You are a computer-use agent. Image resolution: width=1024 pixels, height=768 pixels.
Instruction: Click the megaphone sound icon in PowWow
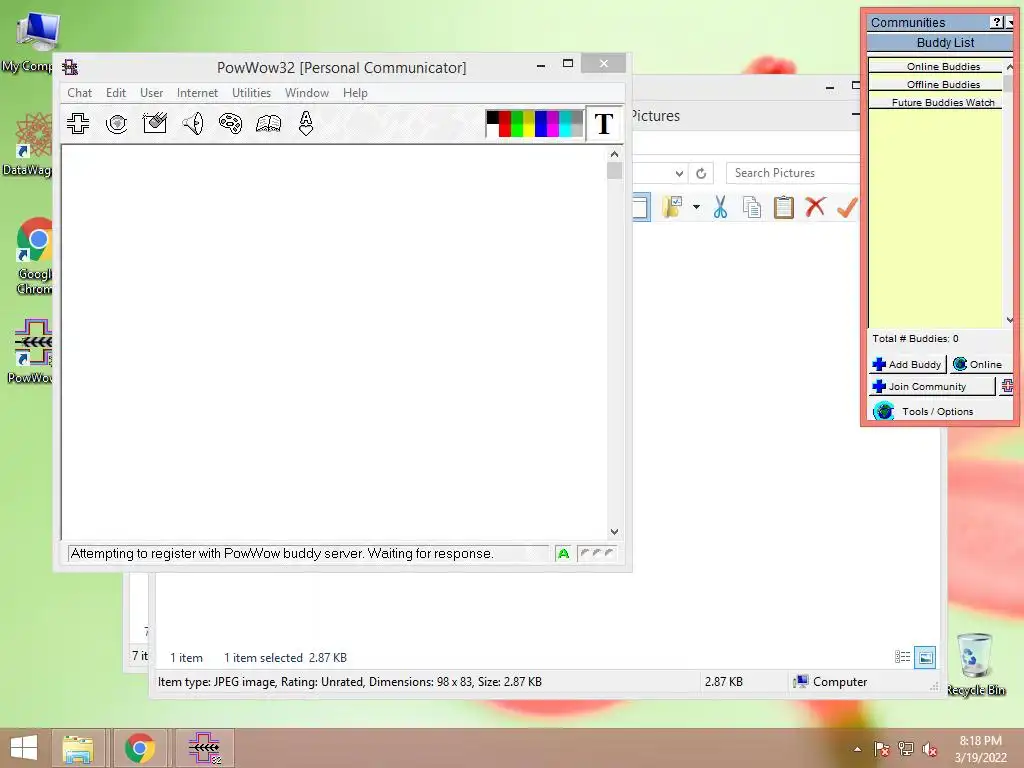click(193, 123)
